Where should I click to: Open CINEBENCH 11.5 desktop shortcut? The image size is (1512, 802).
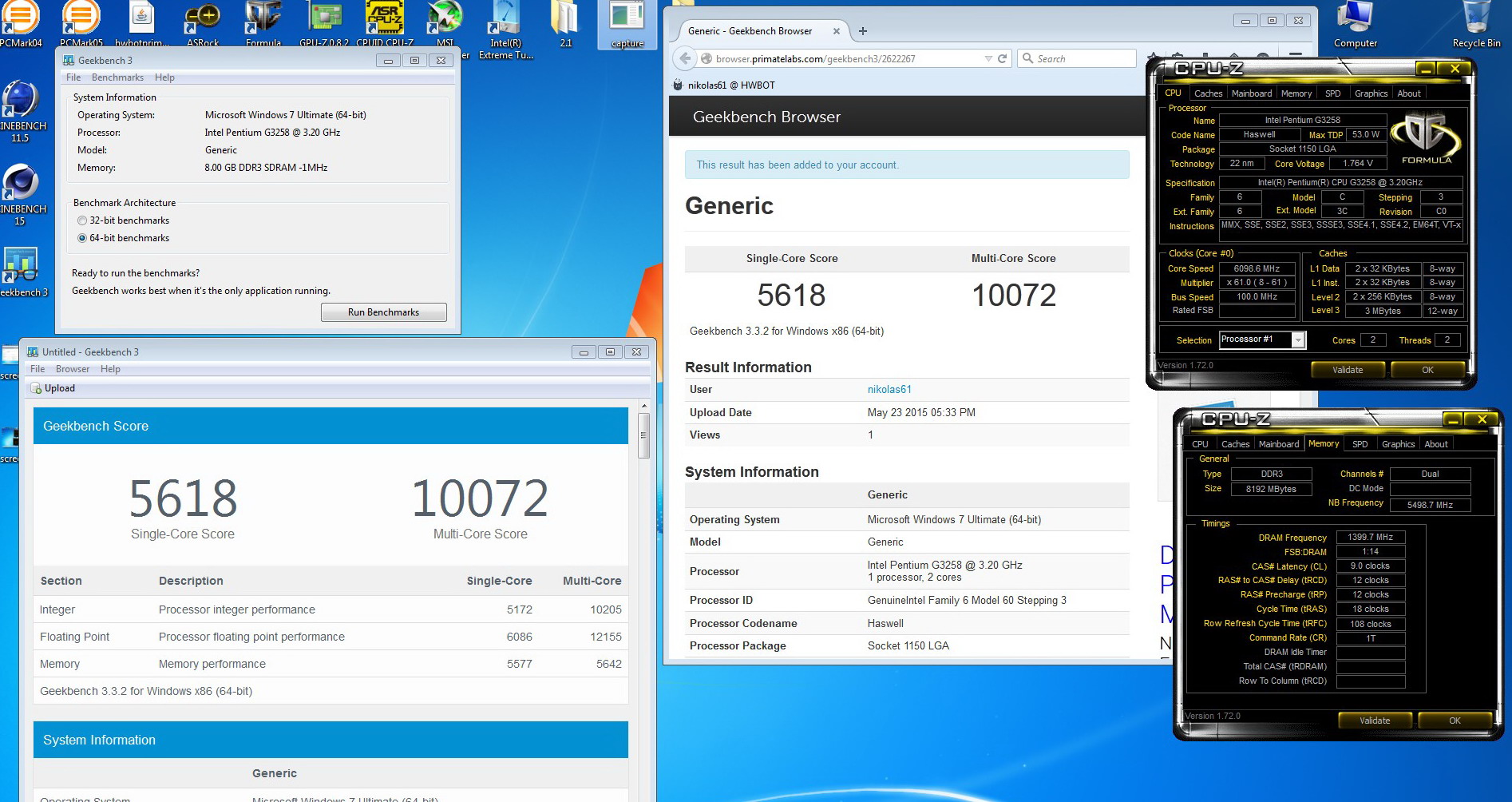coord(21,112)
